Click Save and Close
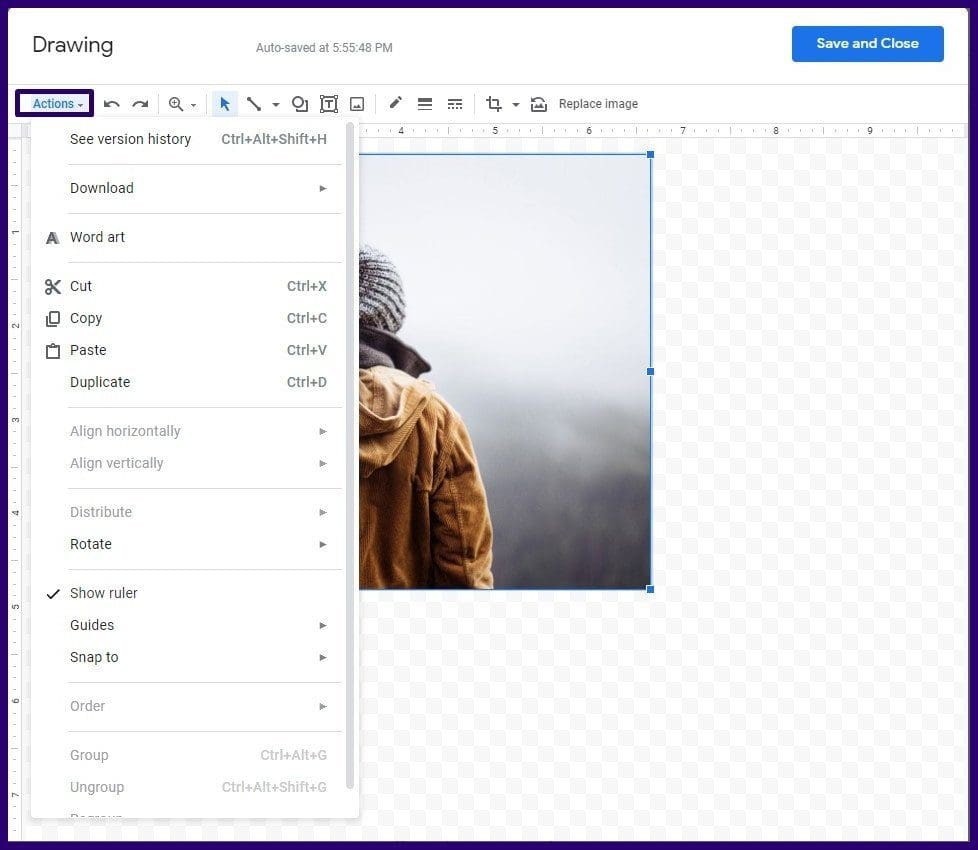This screenshot has height=850, width=978. pyautogui.click(x=867, y=44)
